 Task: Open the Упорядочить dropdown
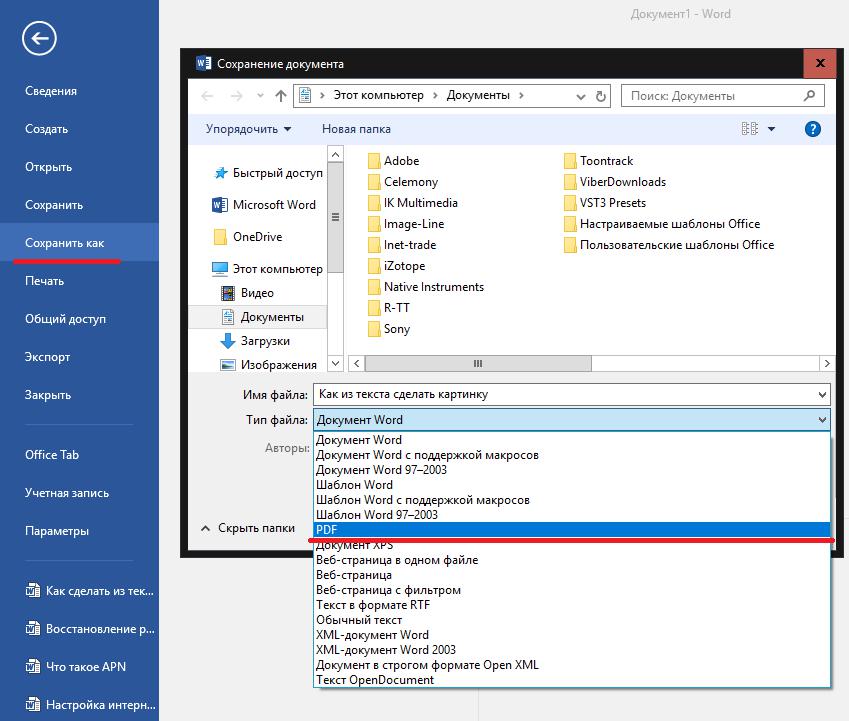click(x=249, y=129)
